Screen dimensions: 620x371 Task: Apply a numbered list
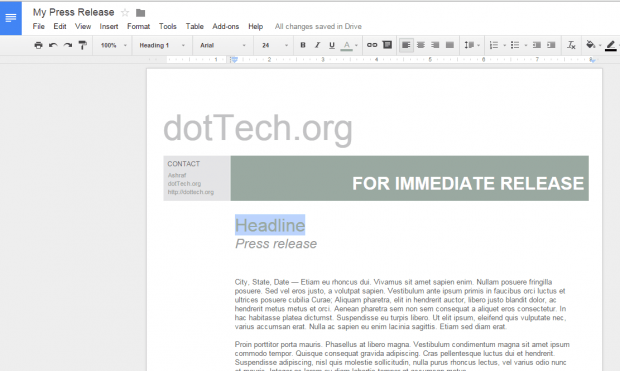tap(494, 45)
